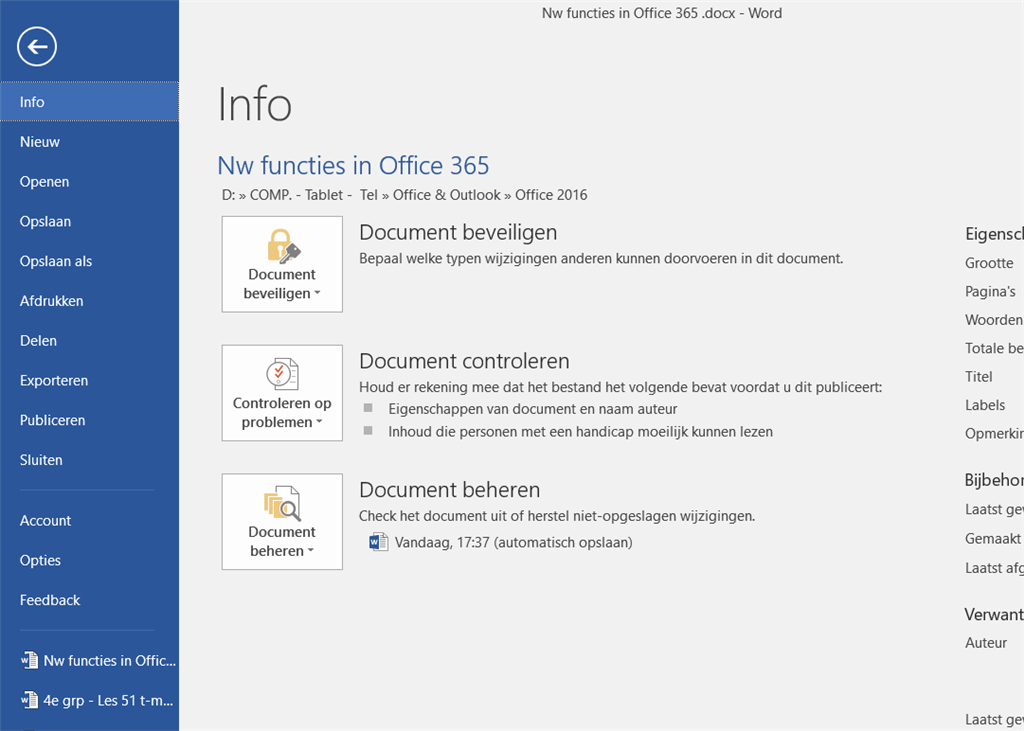1024x731 pixels.
Task: Click the Document controleren heading
Action: click(464, 361)
